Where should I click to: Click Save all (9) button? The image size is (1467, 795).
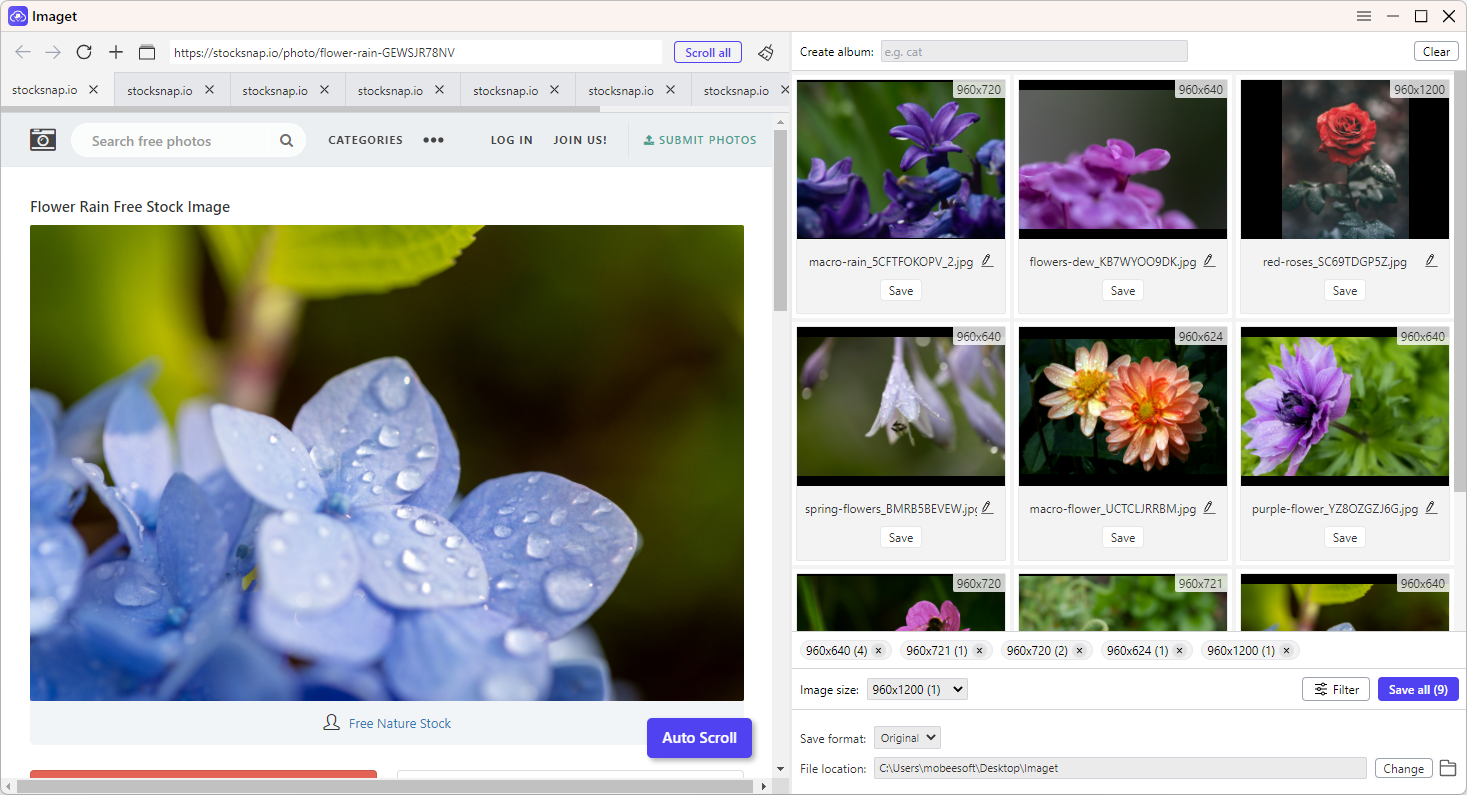(x=1418, y=689)
